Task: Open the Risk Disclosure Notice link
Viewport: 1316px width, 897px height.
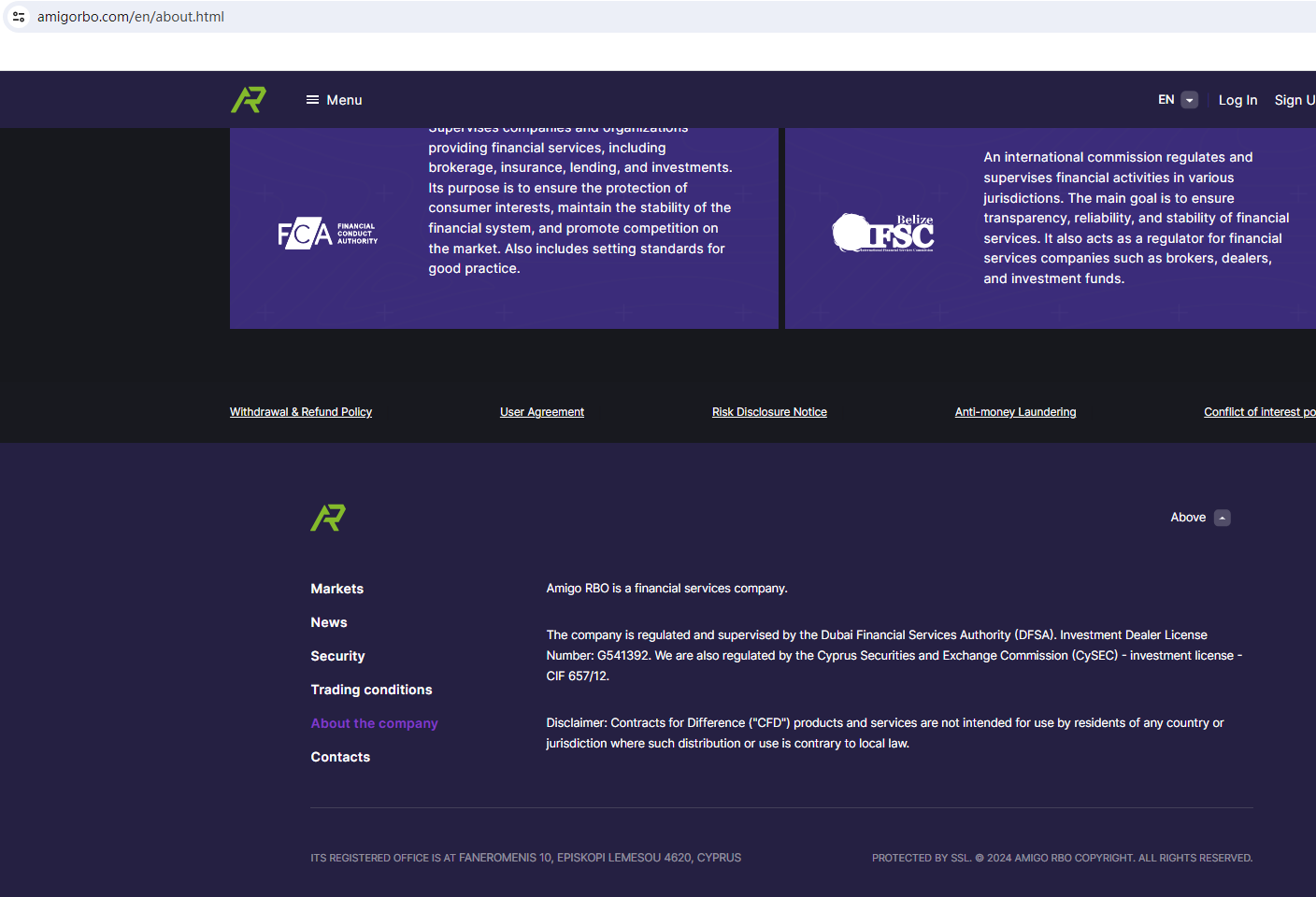Action: tap(769, 412)
